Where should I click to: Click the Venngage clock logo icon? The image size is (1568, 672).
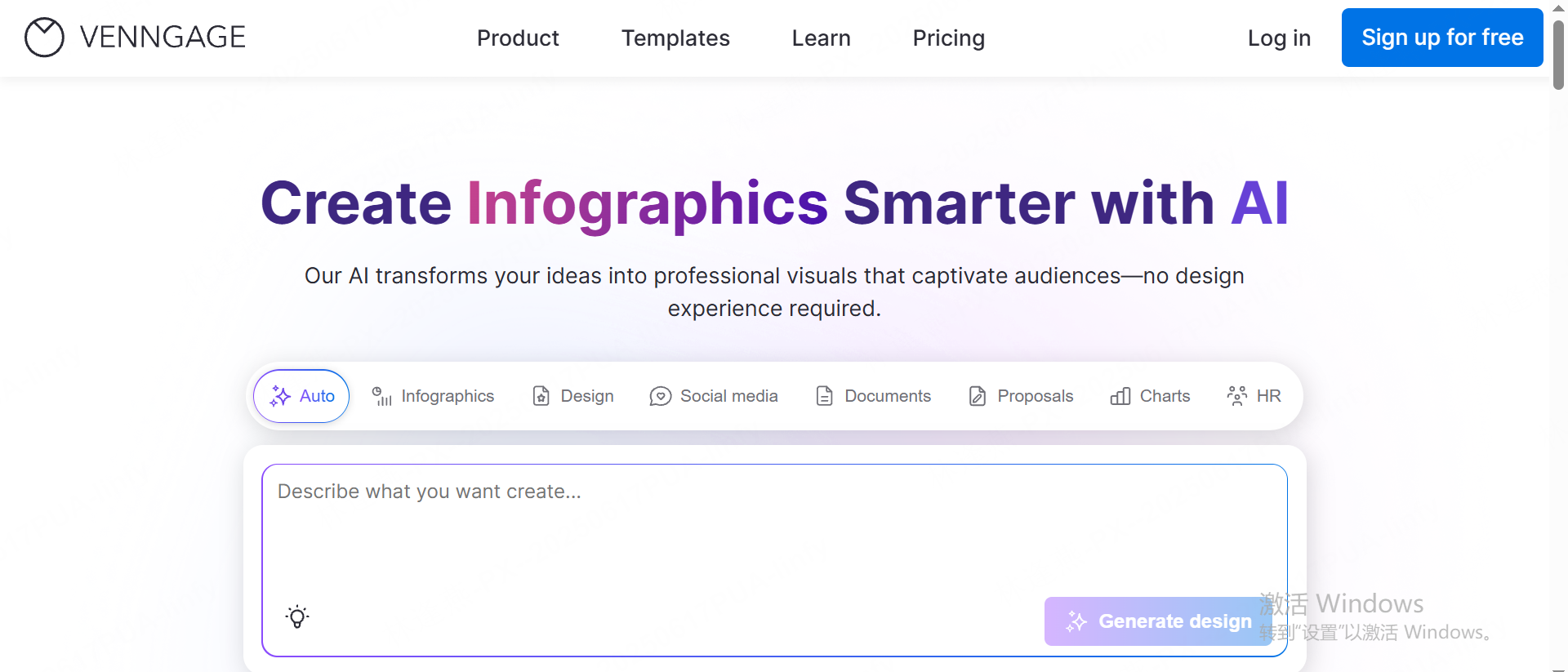[x=44, y=38]
